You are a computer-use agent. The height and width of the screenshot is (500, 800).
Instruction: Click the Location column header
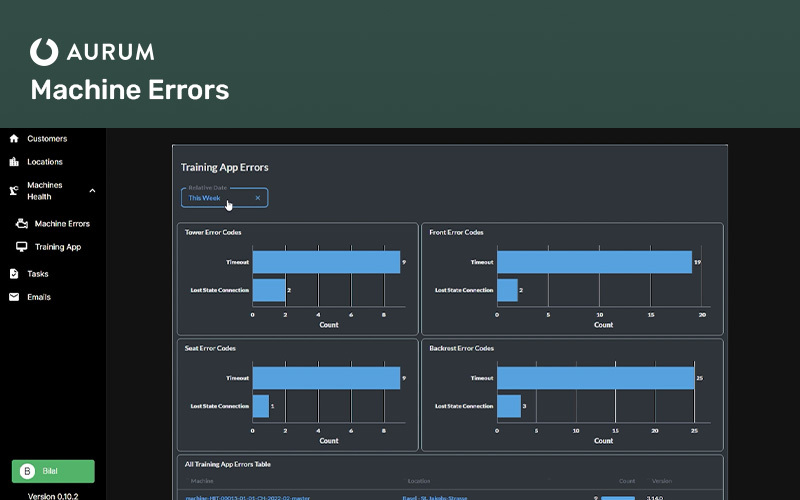(x=418, y=481)
